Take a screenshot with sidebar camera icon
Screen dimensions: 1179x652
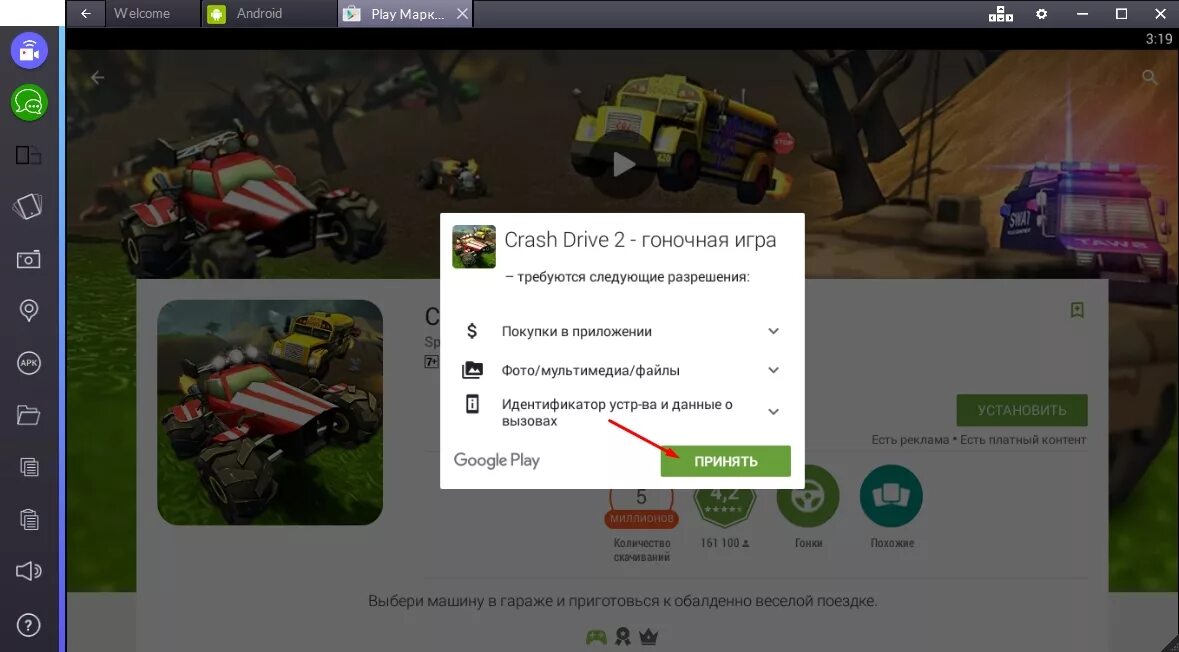click(29, 259)
